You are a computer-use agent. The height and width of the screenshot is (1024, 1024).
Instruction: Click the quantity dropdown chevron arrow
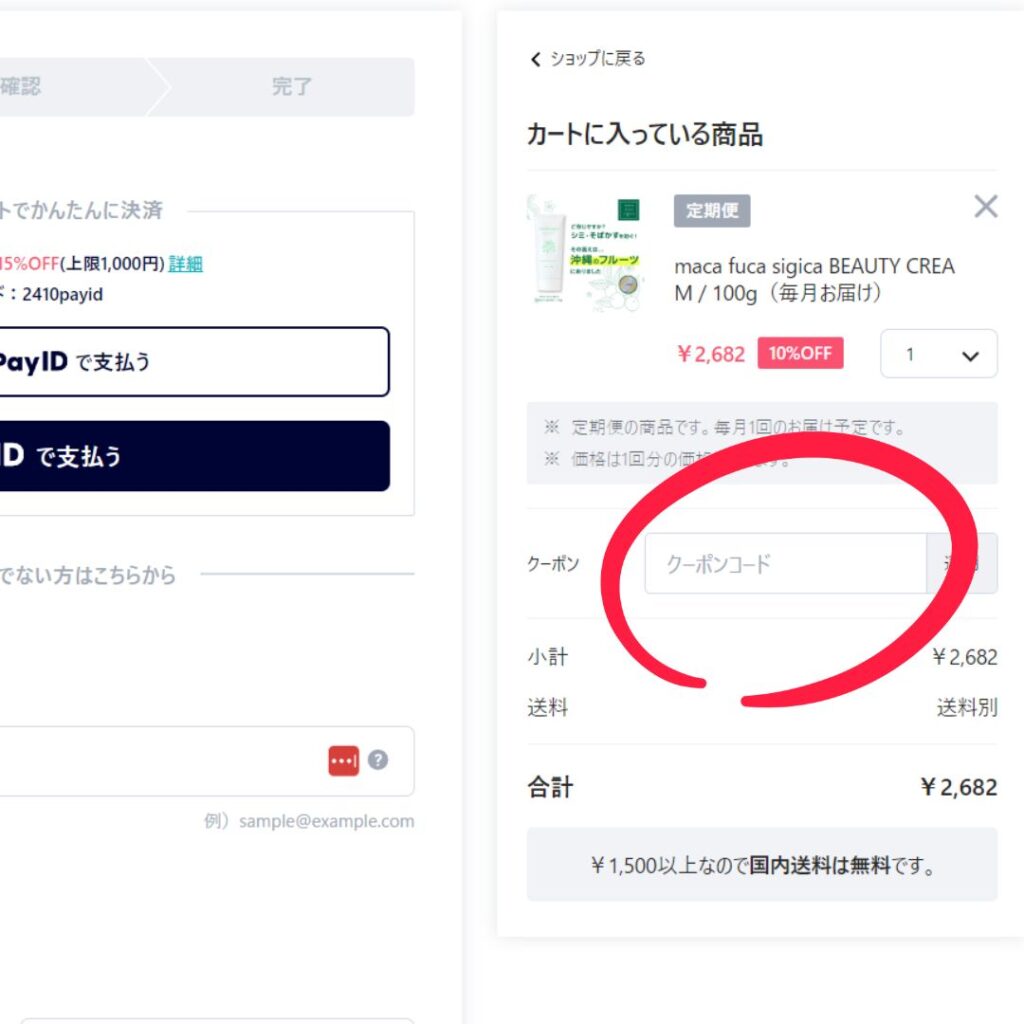coord(970,356)
